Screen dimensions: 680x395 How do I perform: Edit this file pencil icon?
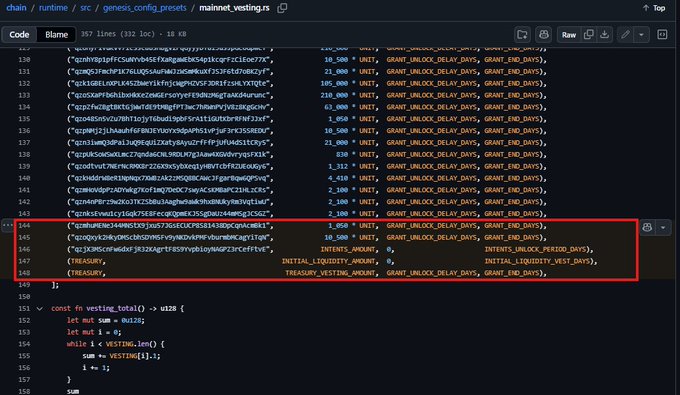(625, 35)
